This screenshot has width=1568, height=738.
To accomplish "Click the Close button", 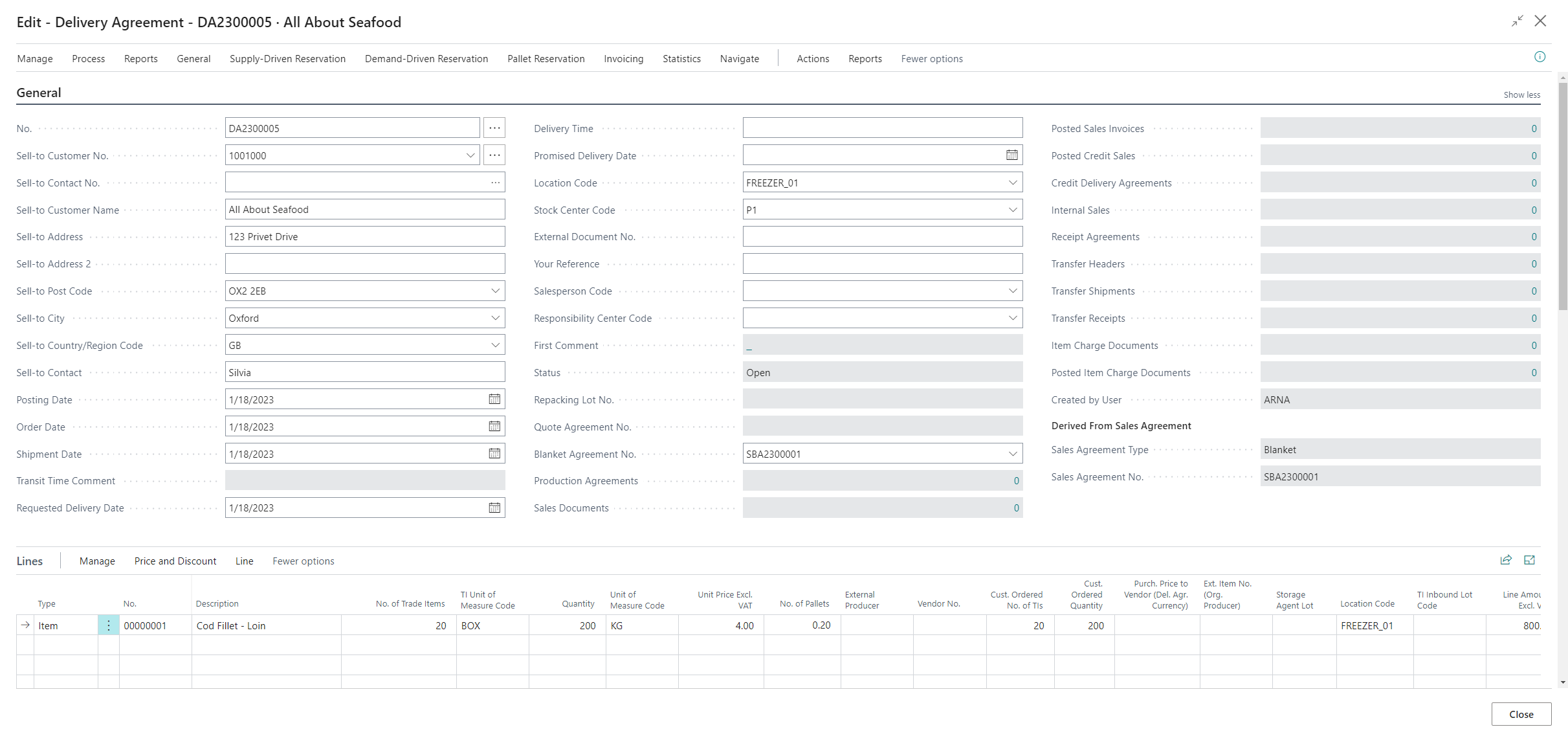I will point(1521,715).
